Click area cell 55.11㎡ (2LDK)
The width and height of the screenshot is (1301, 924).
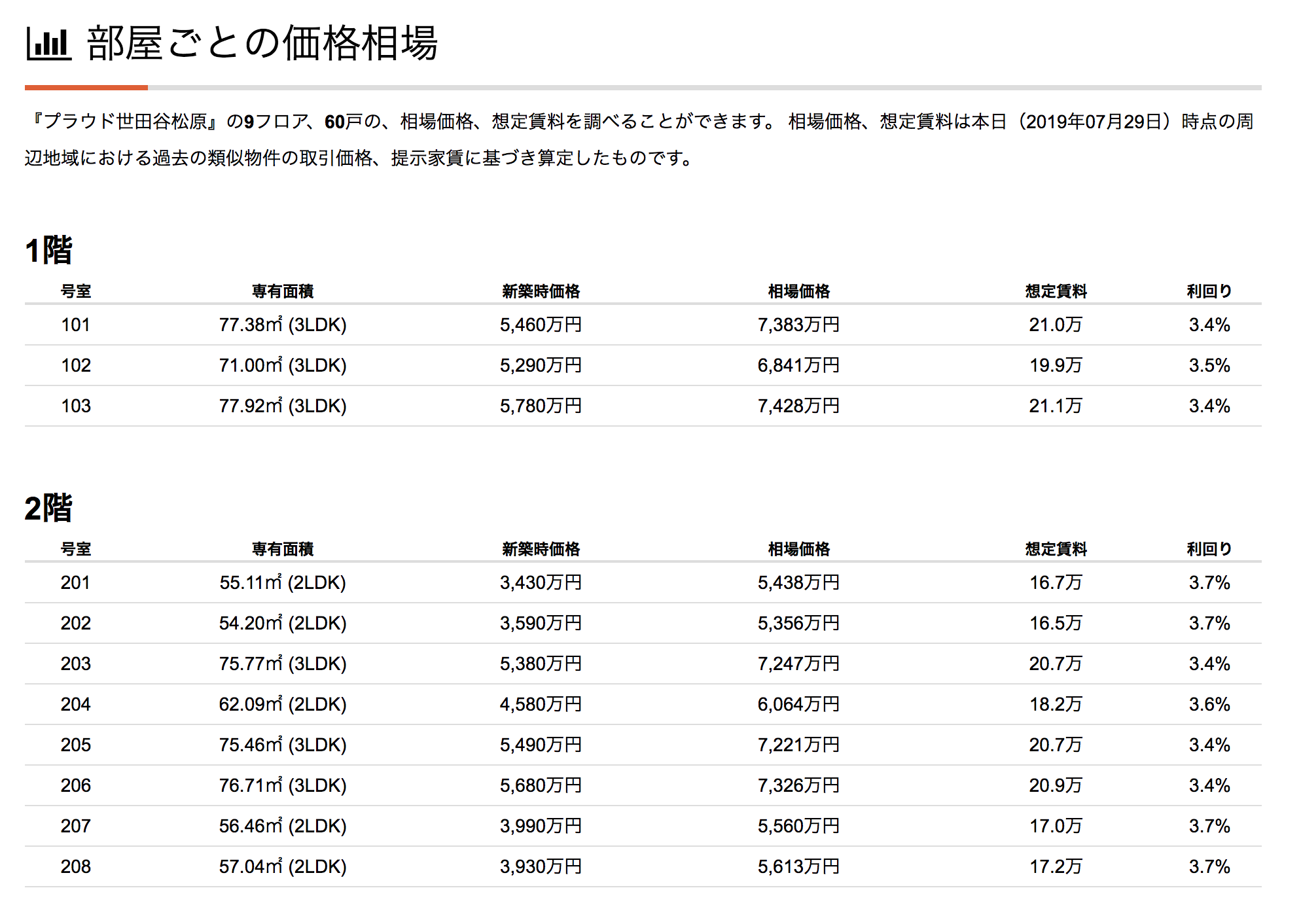click(283, 582)
